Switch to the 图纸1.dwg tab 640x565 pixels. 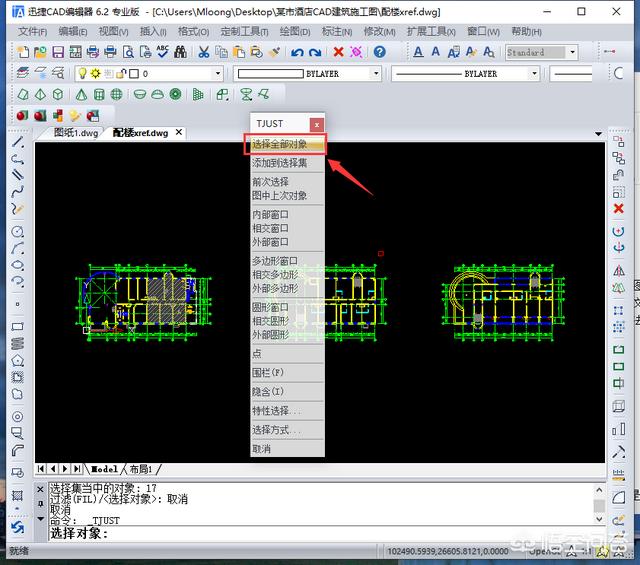(76, 133)
